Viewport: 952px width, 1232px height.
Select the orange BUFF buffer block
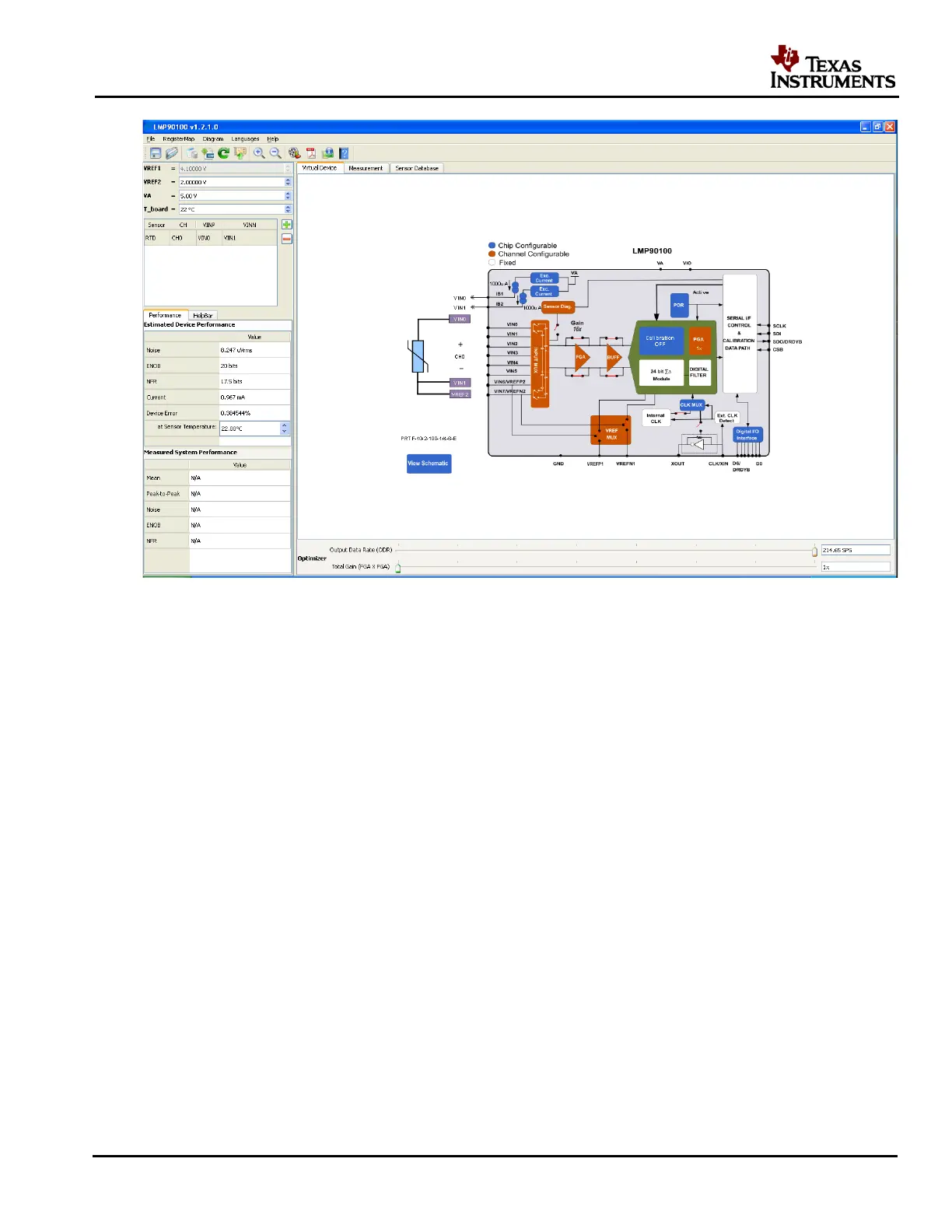614,357
